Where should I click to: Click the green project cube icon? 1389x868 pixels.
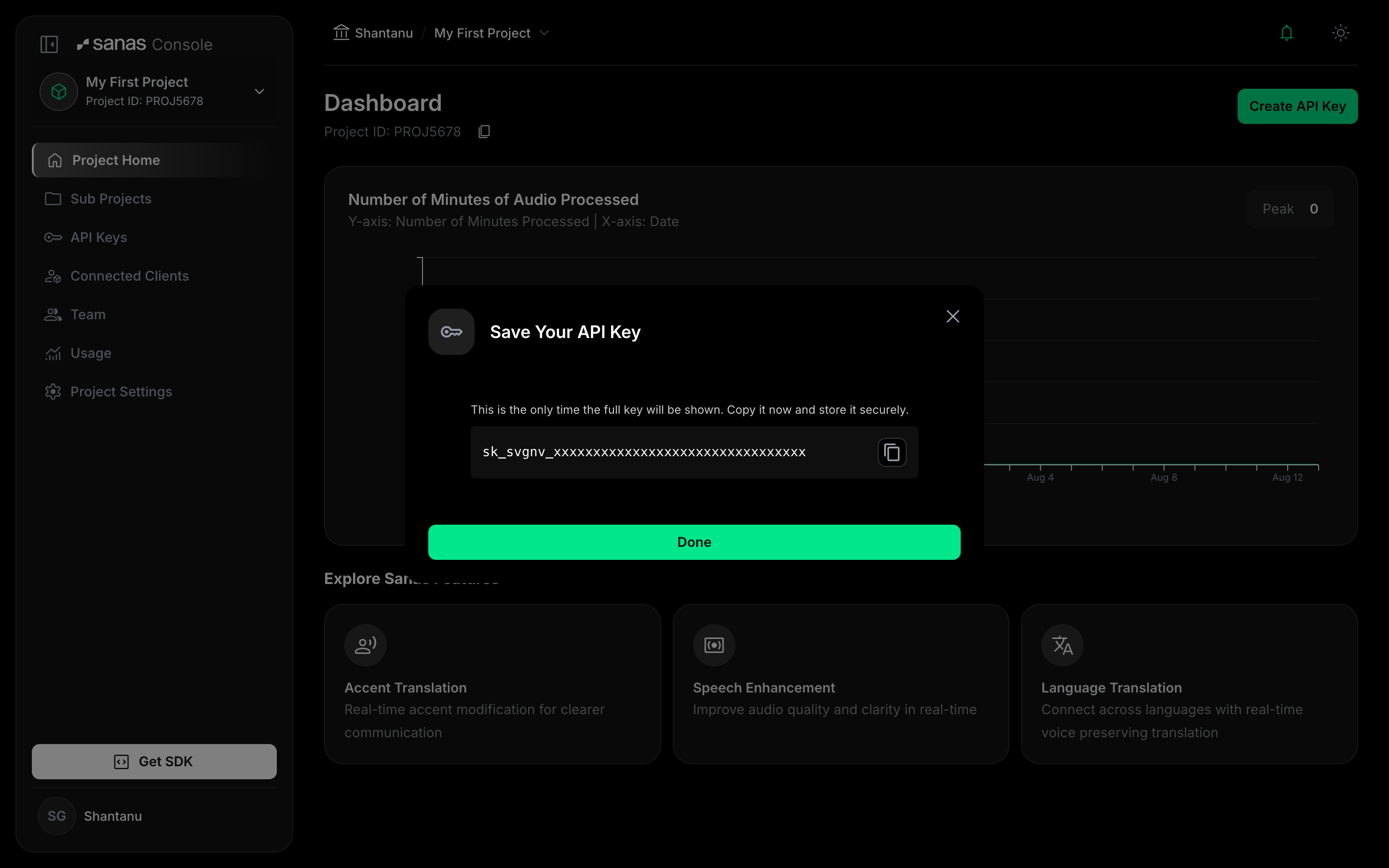[x=58, y=91]
